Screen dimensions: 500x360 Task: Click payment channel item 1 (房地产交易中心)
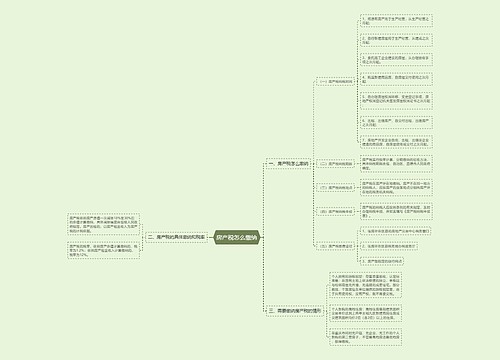(x=396, y=231)
